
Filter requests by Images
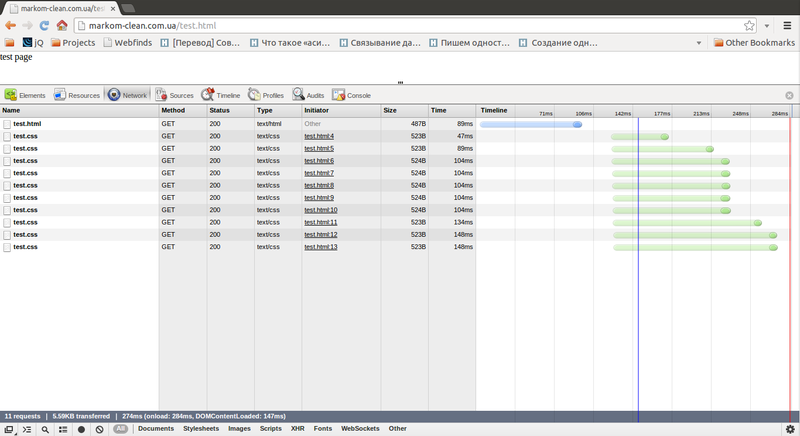pyautogui.click(x=239, y=429)
